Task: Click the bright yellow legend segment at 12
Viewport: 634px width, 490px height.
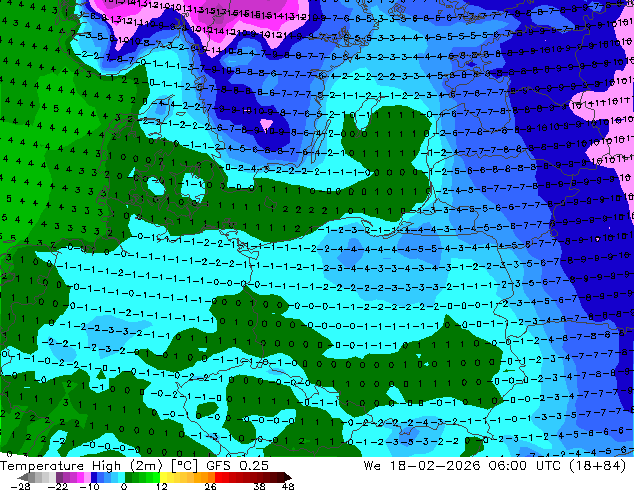Action: pyautogui.click(x=164, y=477)
